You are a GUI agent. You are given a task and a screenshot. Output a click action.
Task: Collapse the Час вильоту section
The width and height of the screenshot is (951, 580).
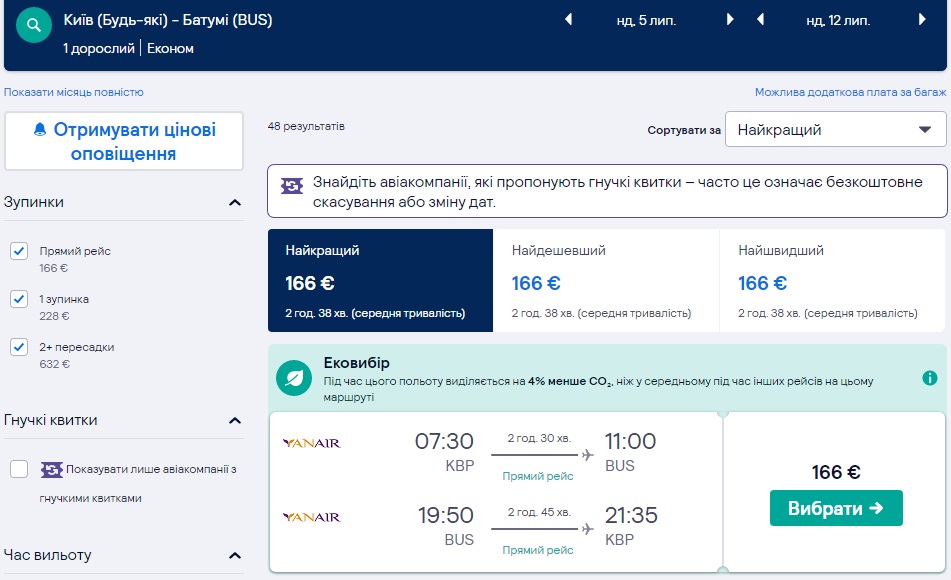235,556
